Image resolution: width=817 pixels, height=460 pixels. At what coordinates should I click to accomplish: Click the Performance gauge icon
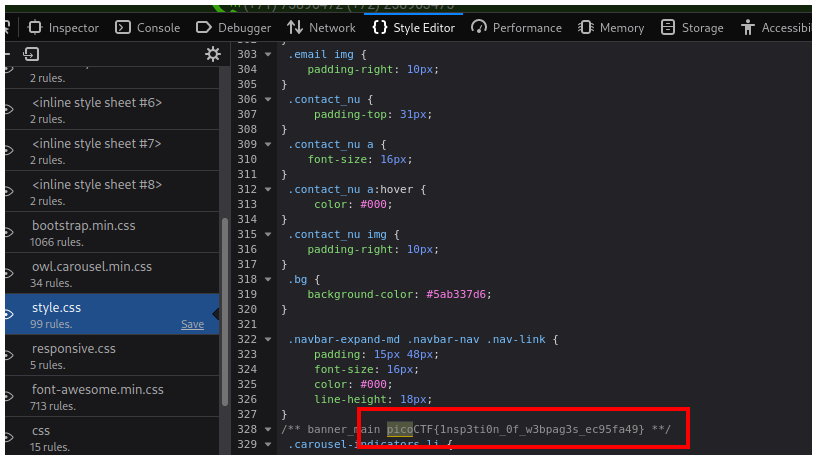pos(479,27)
